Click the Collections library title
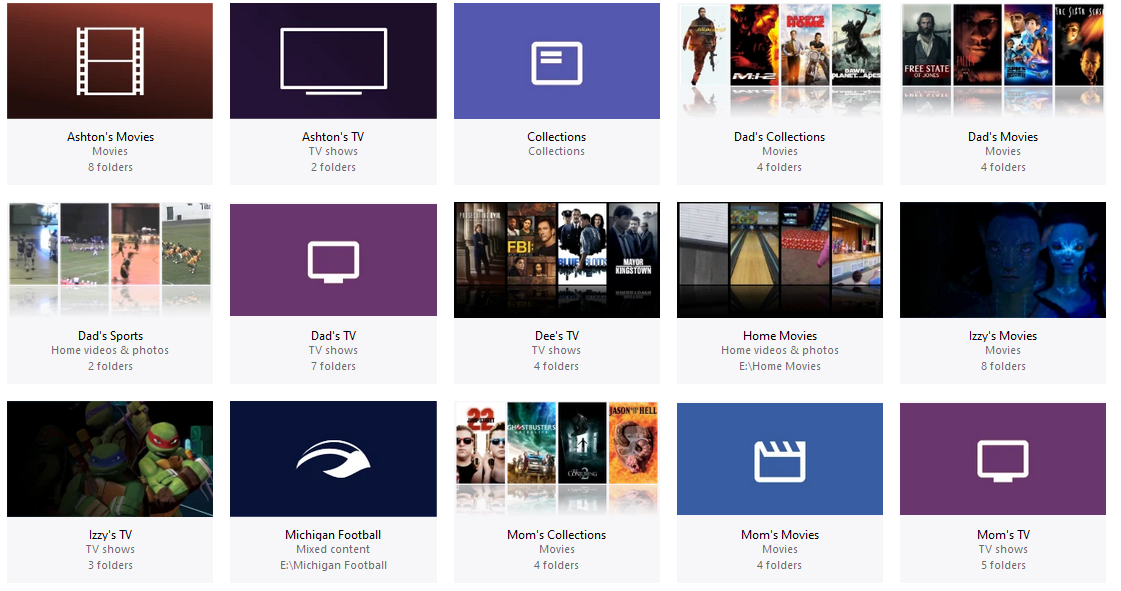The width and height of the screenshot is (1121, 591). click(556, 136)
